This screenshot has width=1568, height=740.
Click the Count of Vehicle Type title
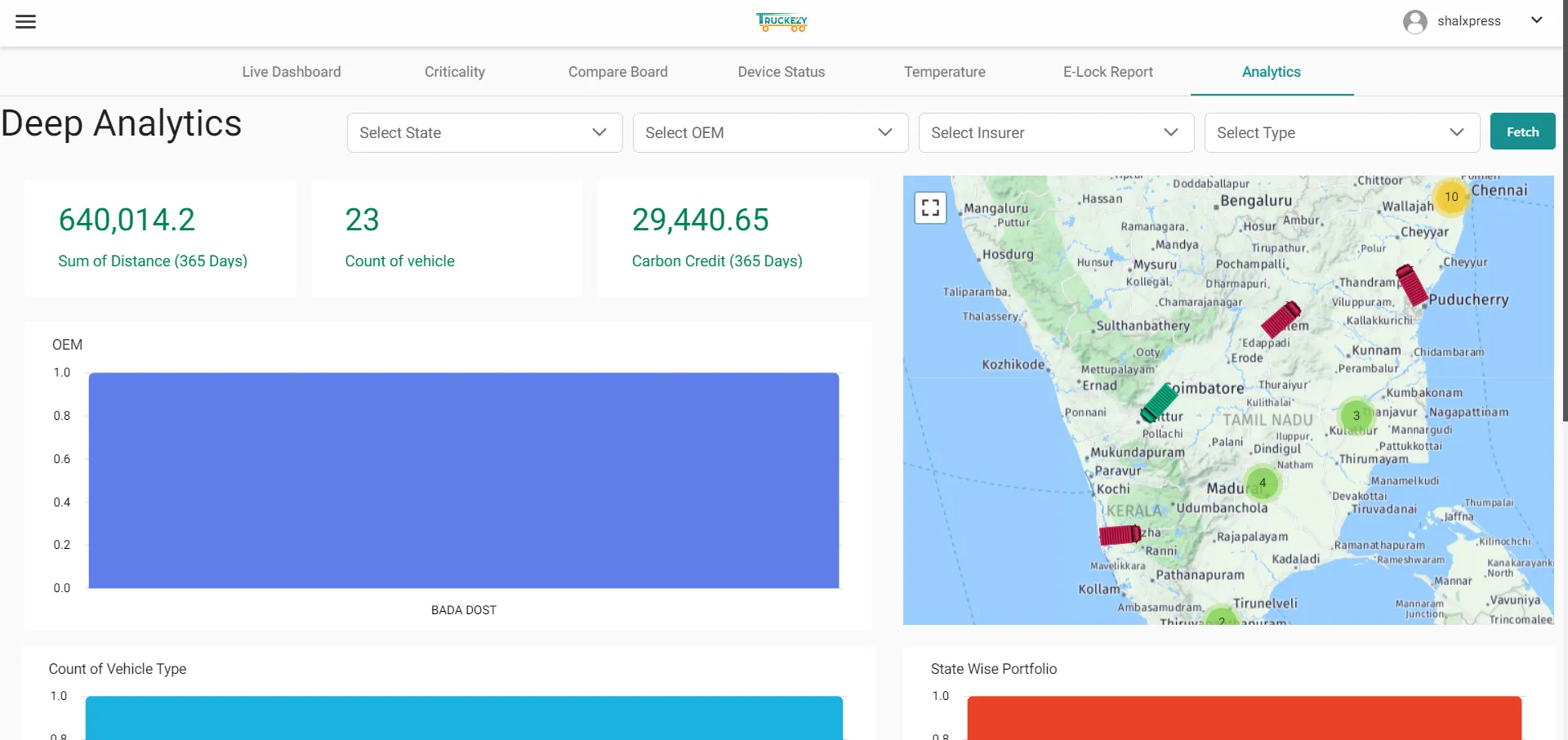click(x=118, y=669)
